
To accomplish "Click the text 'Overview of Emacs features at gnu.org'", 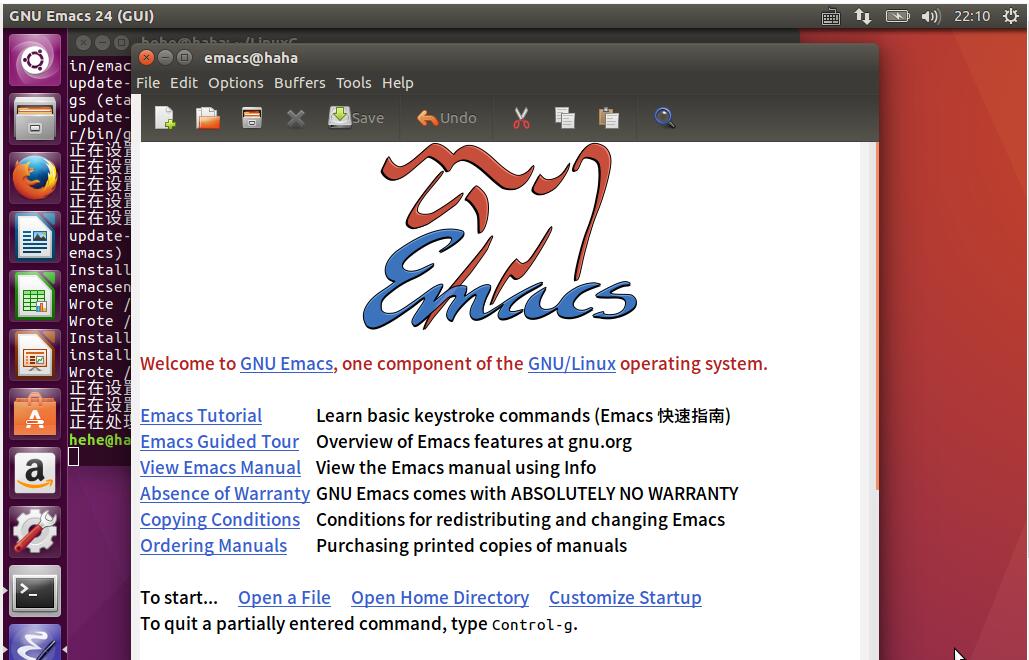I will point(474,442).
